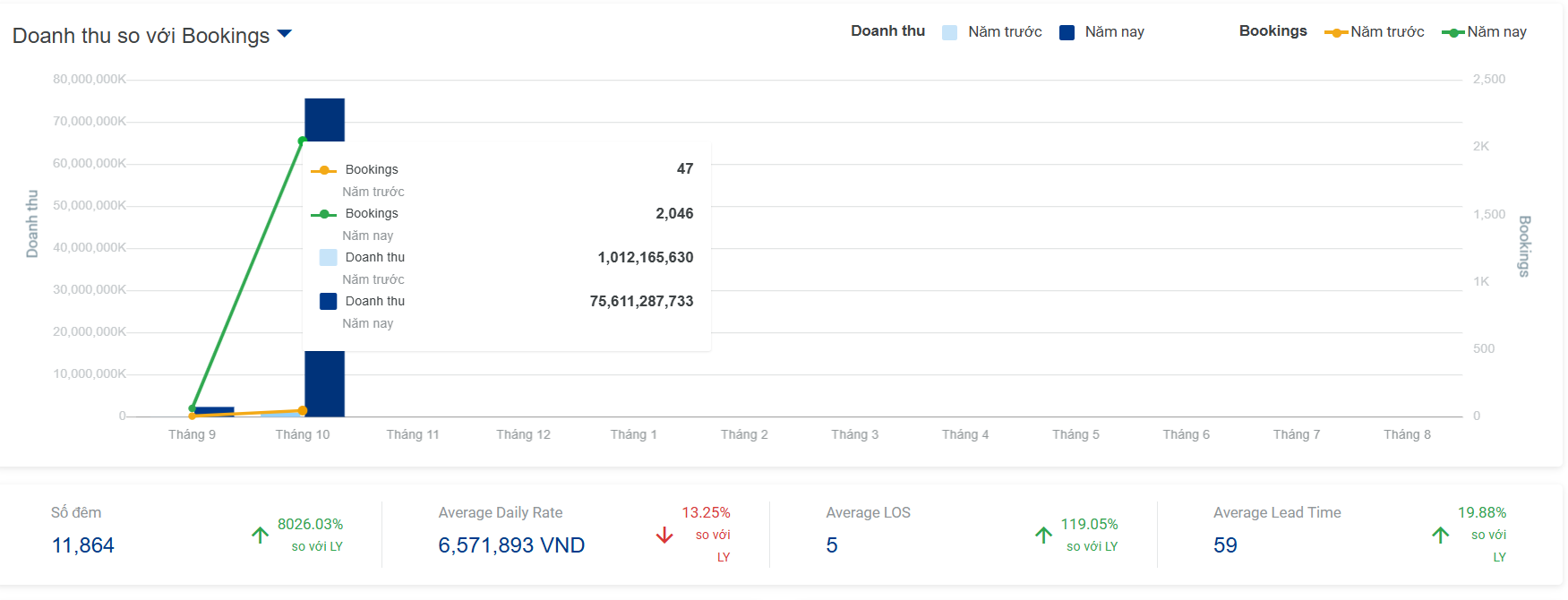Click the 8026.03% change figure
The image size is (1568, 600).
pos(310,524)
